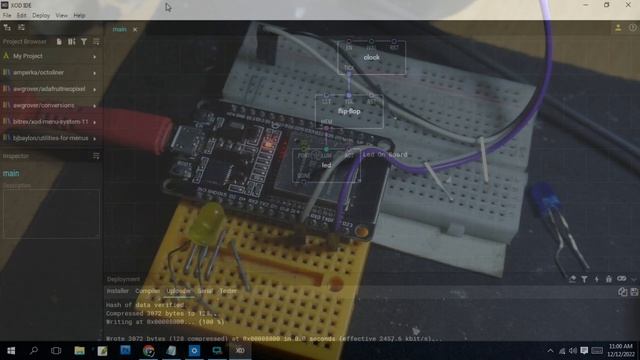The image size is (640, 360).
Task: Open File Explorer from the taskbar
Action: click(x=79, y=351)
